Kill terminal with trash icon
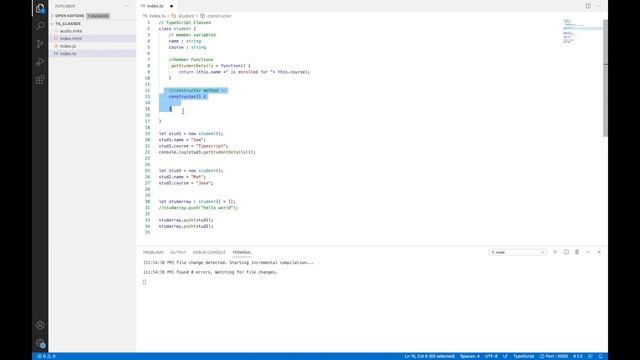The image size is (640, 360). coord(577,252)
